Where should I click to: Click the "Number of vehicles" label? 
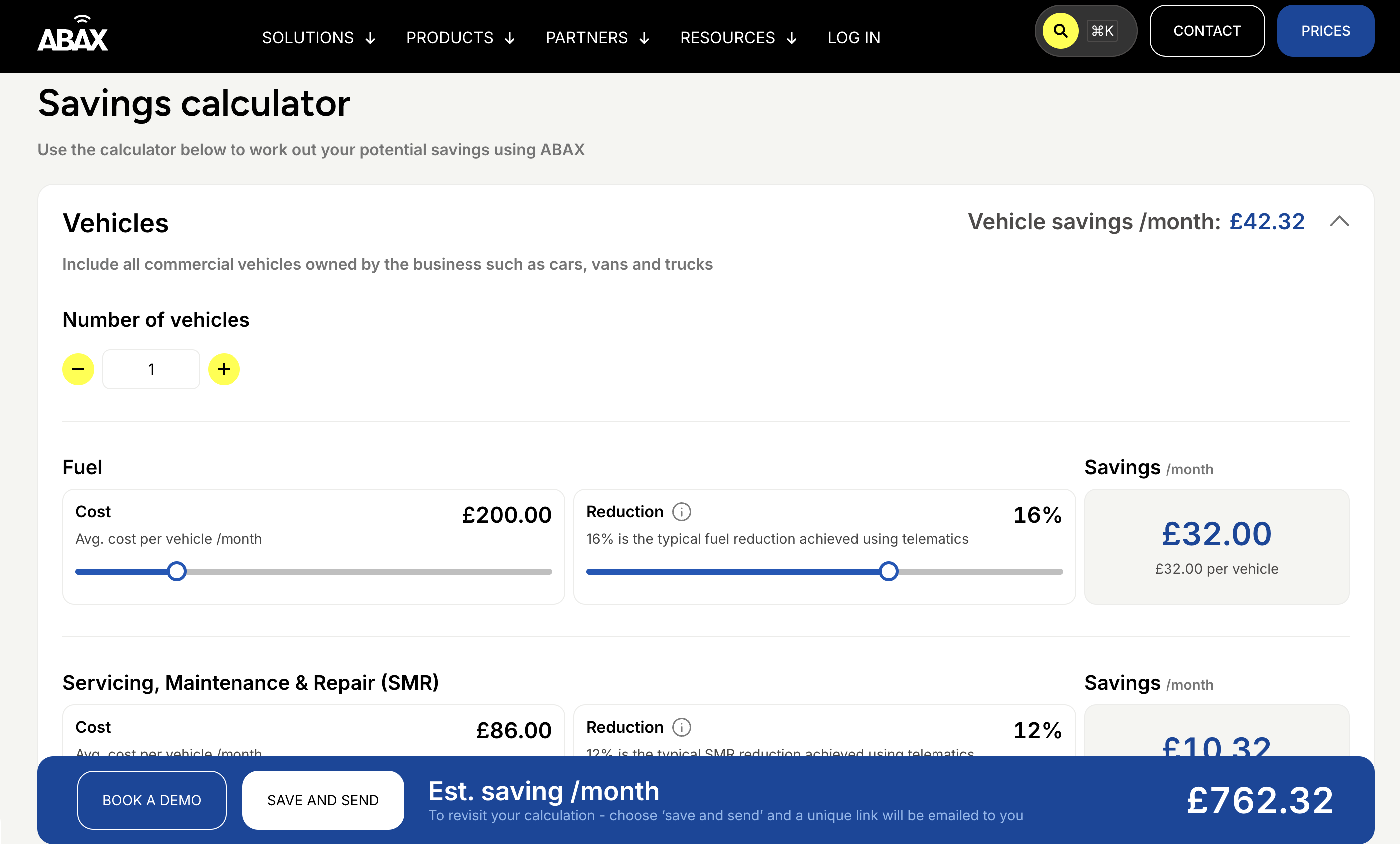(156, 320)
